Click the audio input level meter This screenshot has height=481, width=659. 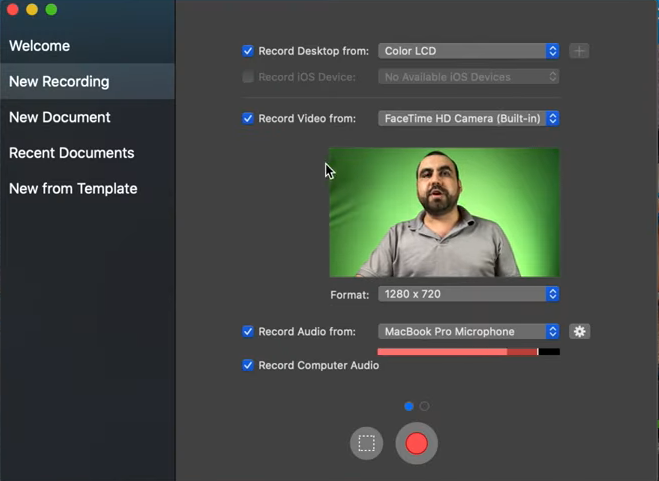(469, 352)
